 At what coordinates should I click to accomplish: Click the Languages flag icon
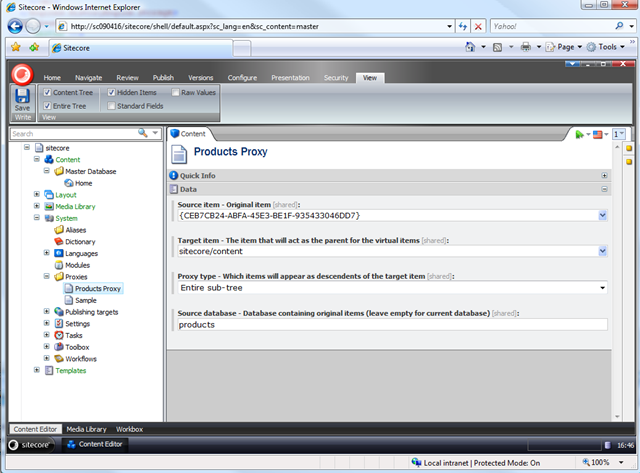pyautogui.click(x=59, y=253)
